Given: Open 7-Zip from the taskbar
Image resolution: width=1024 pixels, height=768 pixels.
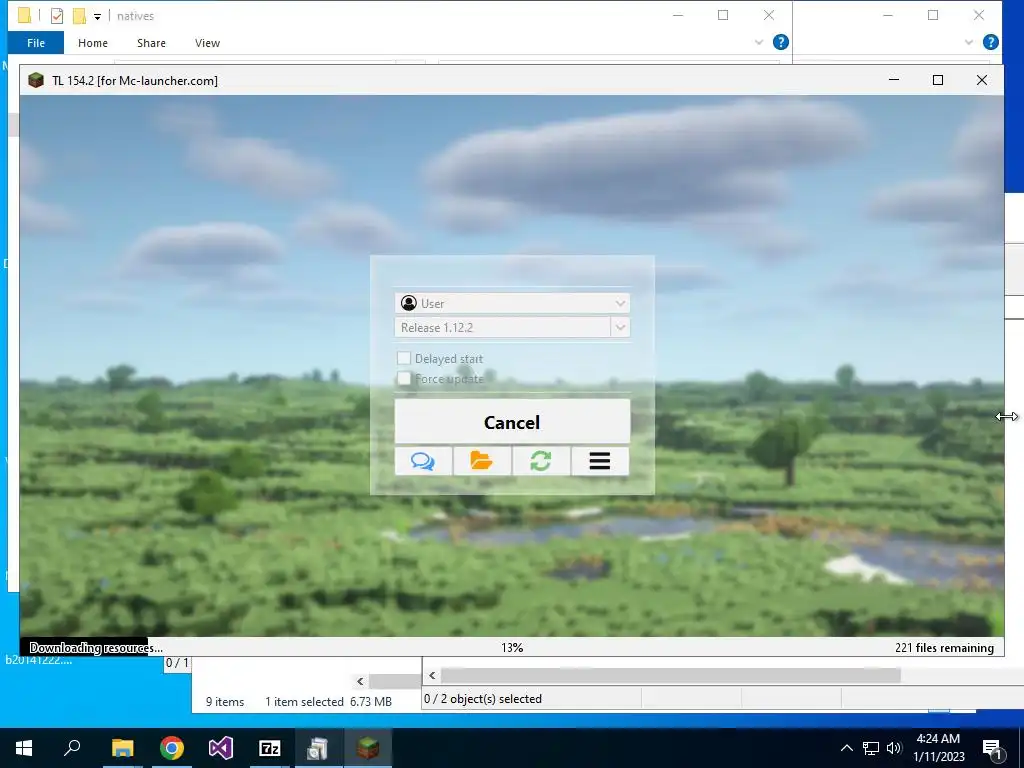Looking at the screenshot, I should pos(270,748).
